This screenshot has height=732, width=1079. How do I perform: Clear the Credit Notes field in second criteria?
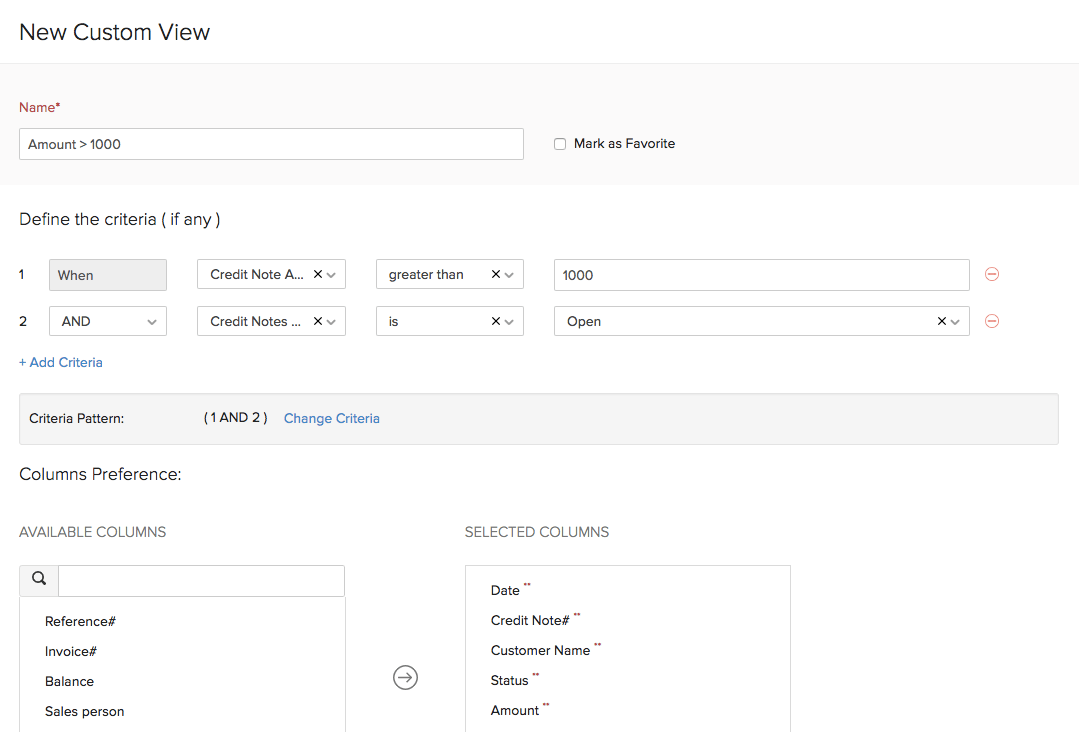317,320
